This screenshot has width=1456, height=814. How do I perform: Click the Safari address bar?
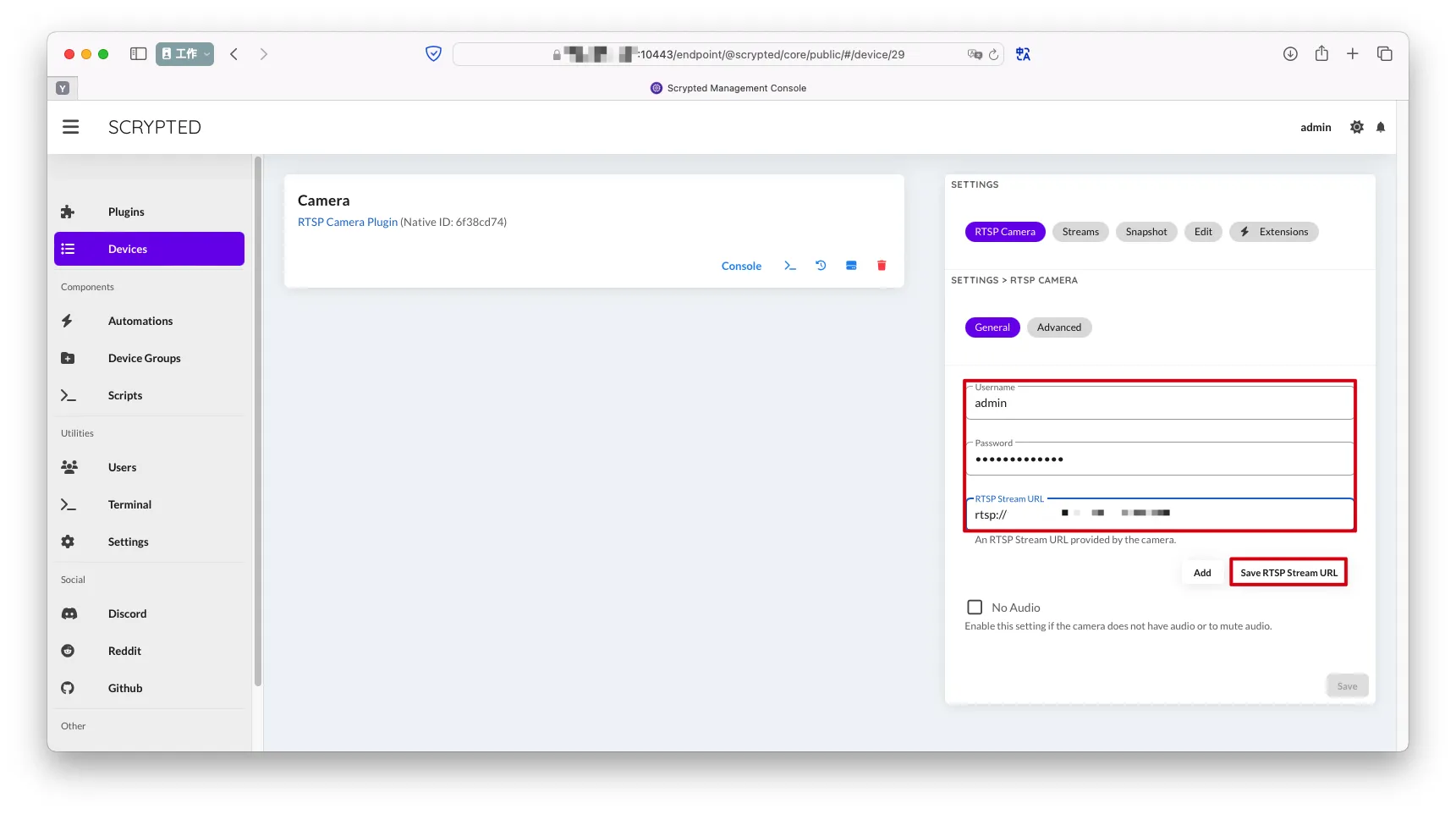[x=728, y=54]
